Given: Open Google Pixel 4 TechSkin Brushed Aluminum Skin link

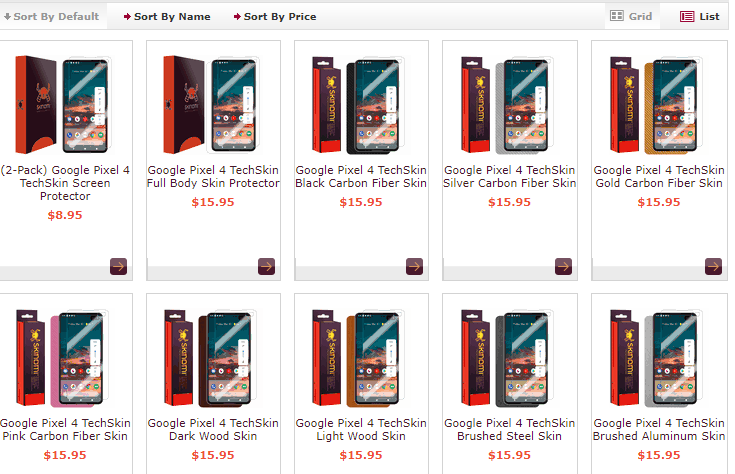Looking at the screenshot, I should tap(659, 430).
